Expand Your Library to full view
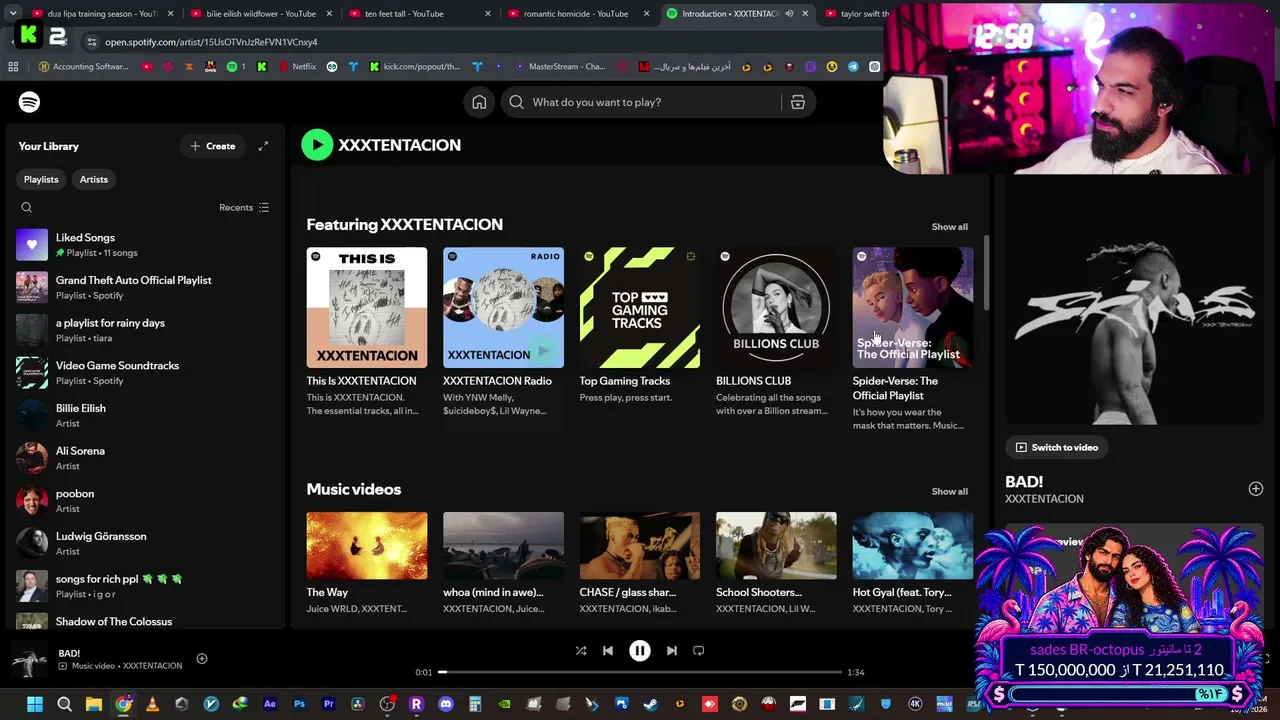This screenshot has width=1280, height=720. (263, 146)
